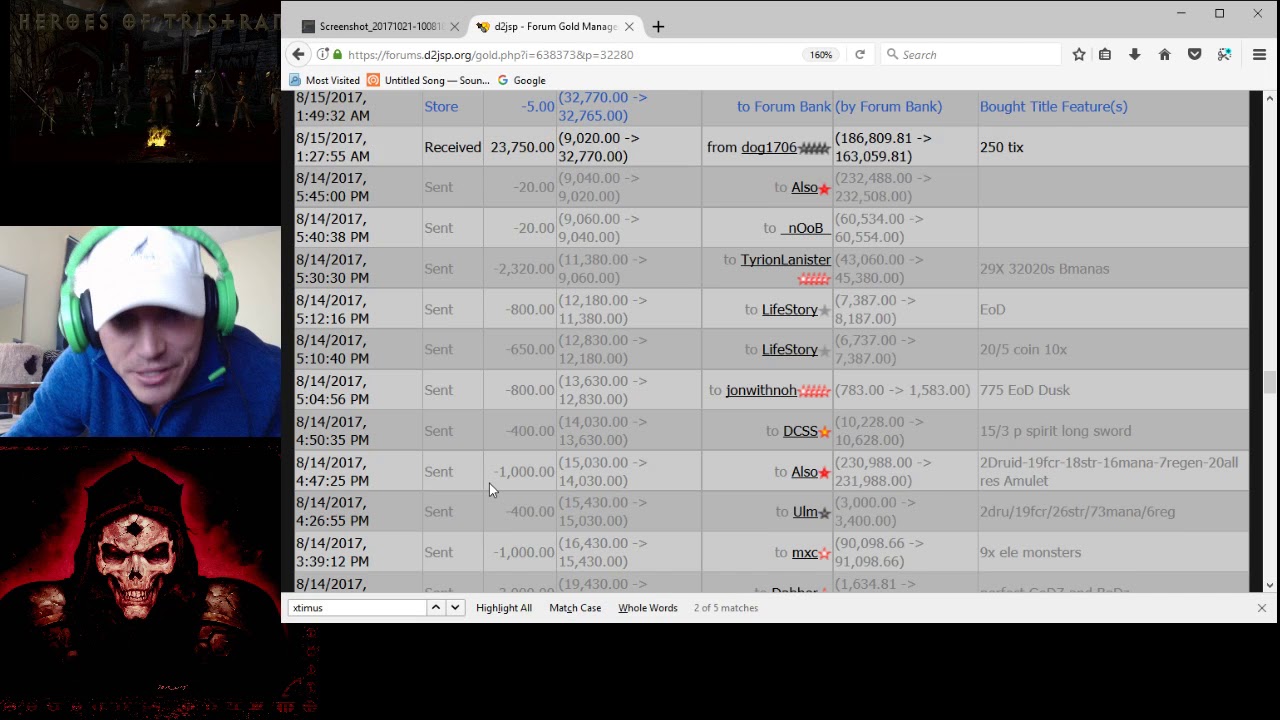Close the Screenshot_20171021 tab
The width and height of the screenshot is (1280, 720).
[454, 27]
